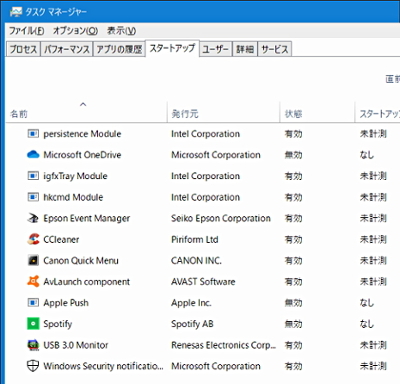Click the igfxTray Module icon
This screenshot has width=400, height=384.
[x=33, y=176]
